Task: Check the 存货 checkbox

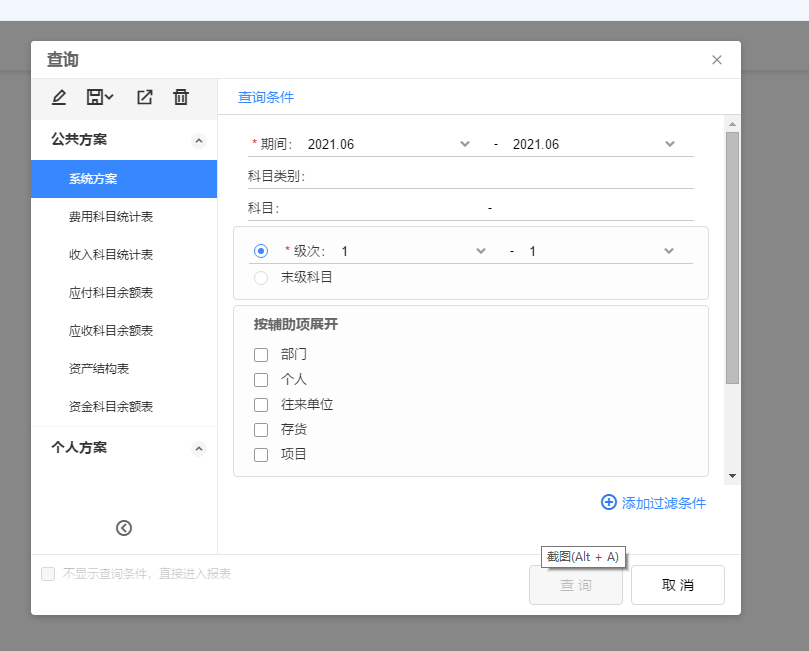Action: [261, 430]
